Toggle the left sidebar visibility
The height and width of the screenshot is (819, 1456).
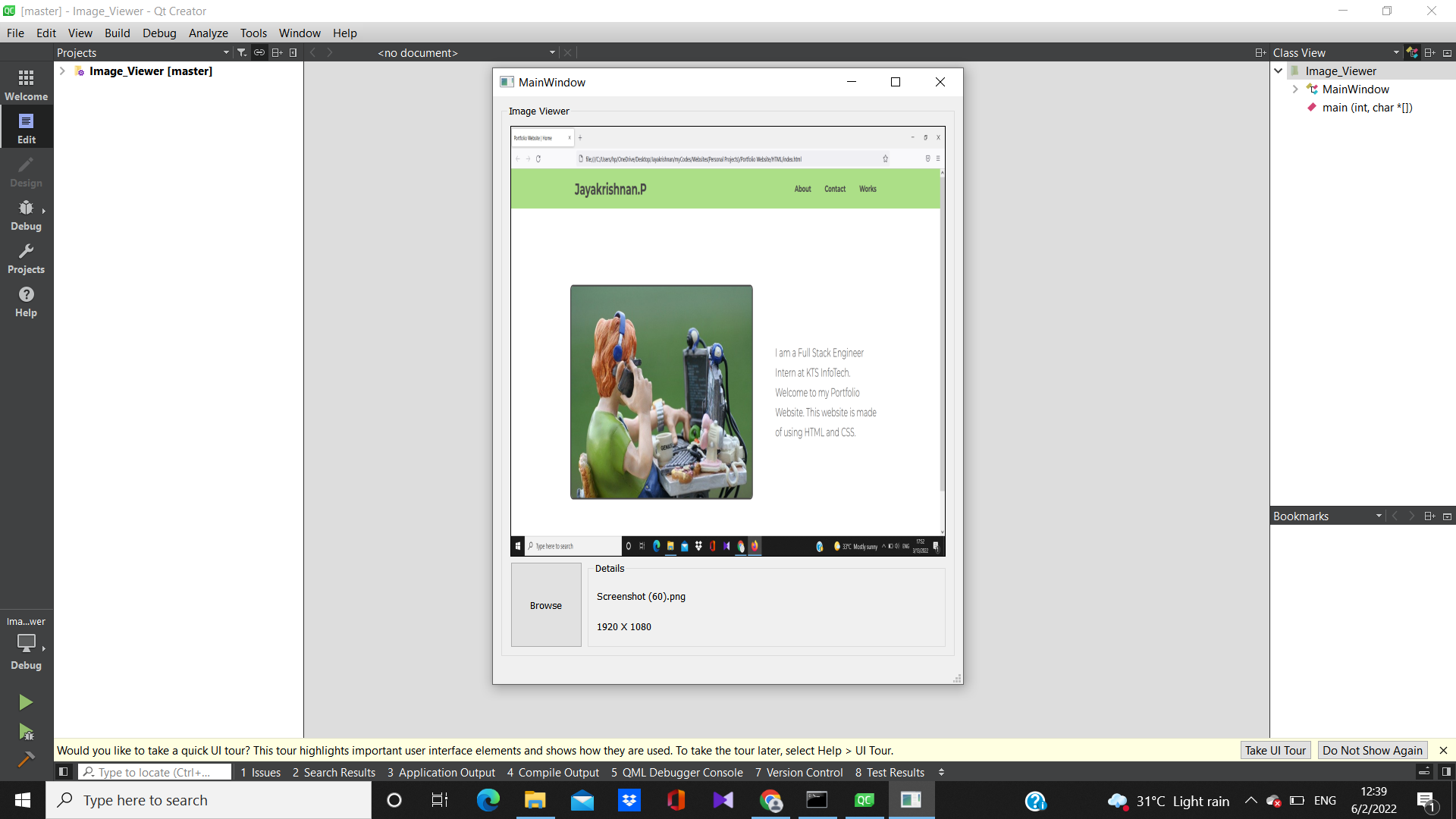pyautogui.click(x=64, y=772)
